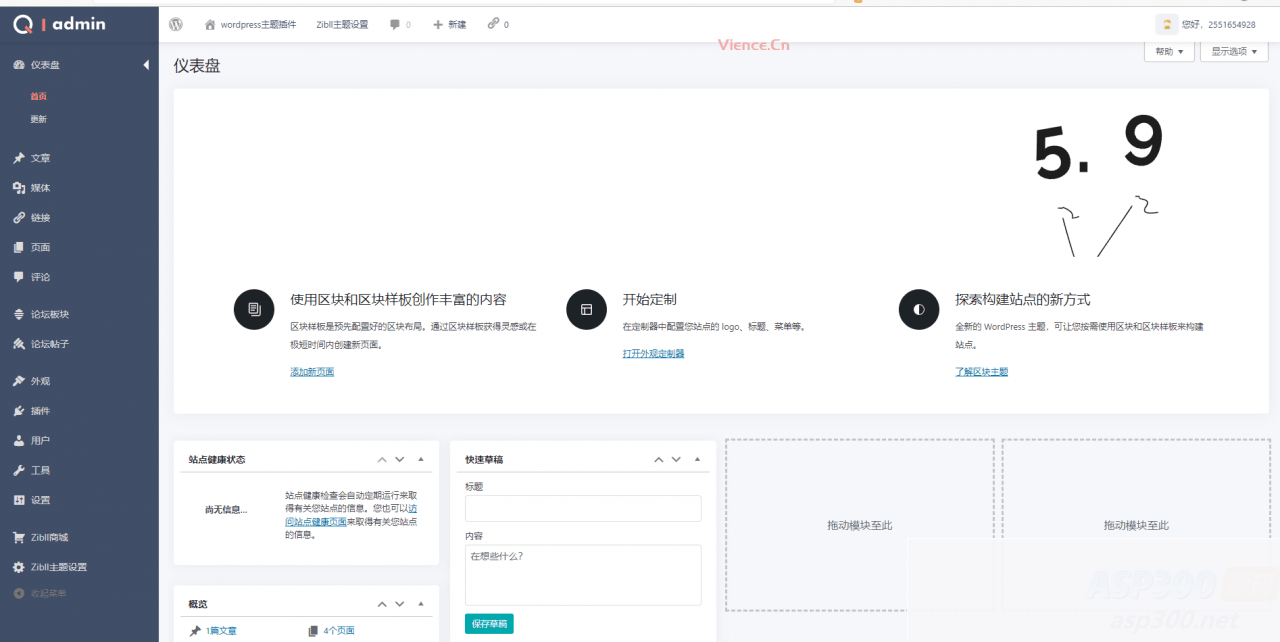The image size is (1280, 642).
Task: Click the 标题 input field in 快速草稿
Action: coord(583,508)
